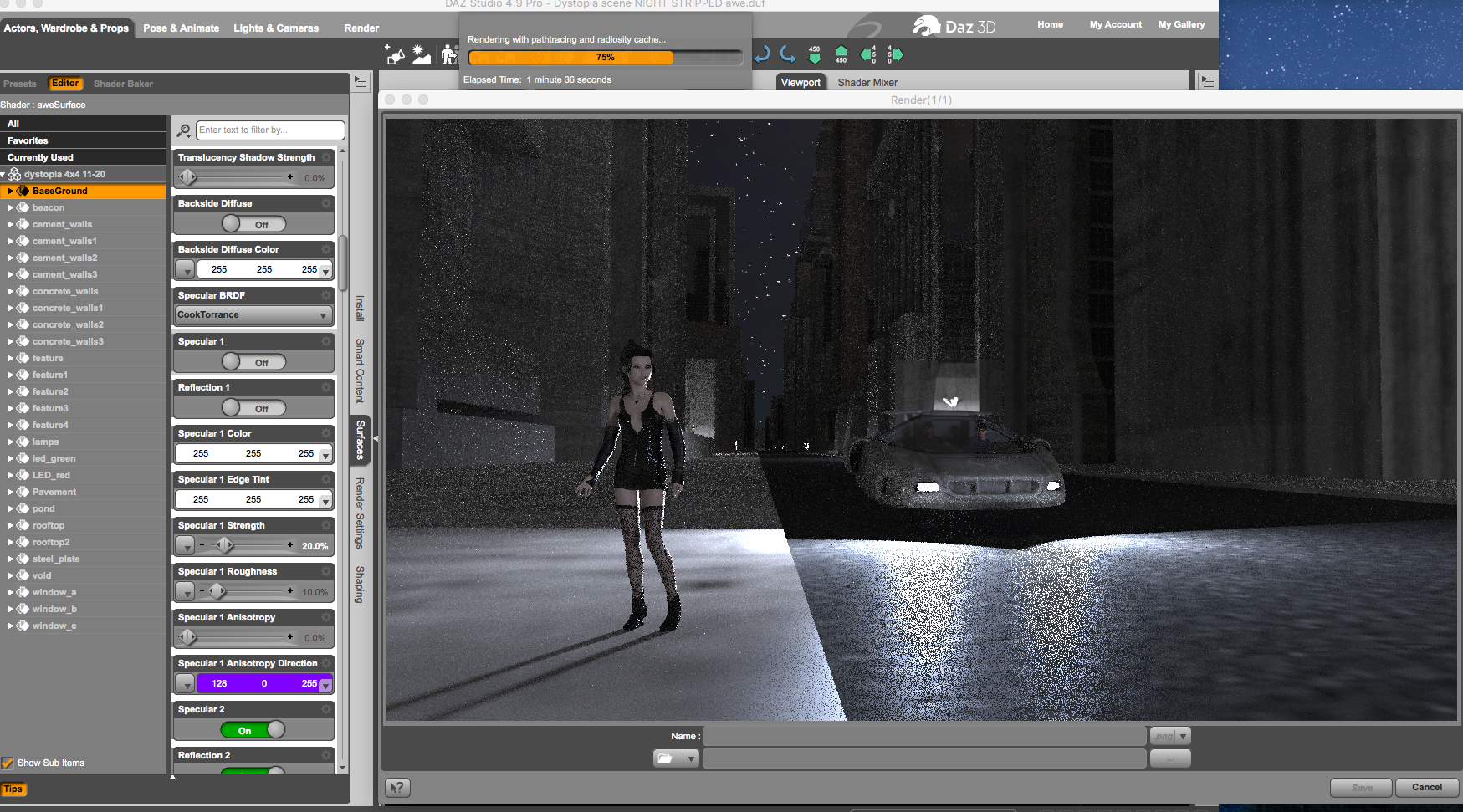Open the My Account link
This screenshot has height=812, width=1463.
(x=1116, y=24)
